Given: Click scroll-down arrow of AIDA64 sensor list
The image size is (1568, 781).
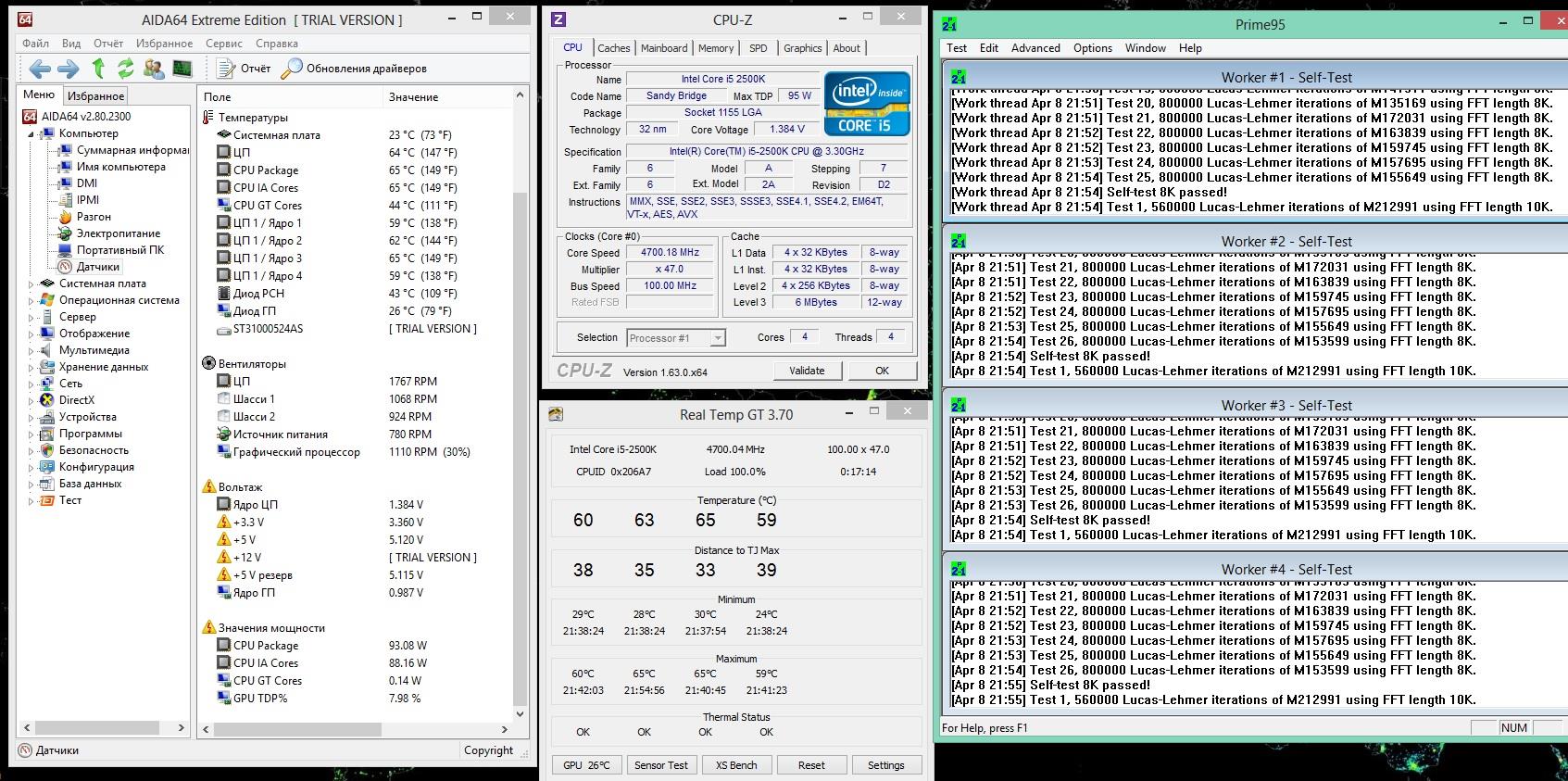Looking at the screenshot, I should (x=520, y=714).
